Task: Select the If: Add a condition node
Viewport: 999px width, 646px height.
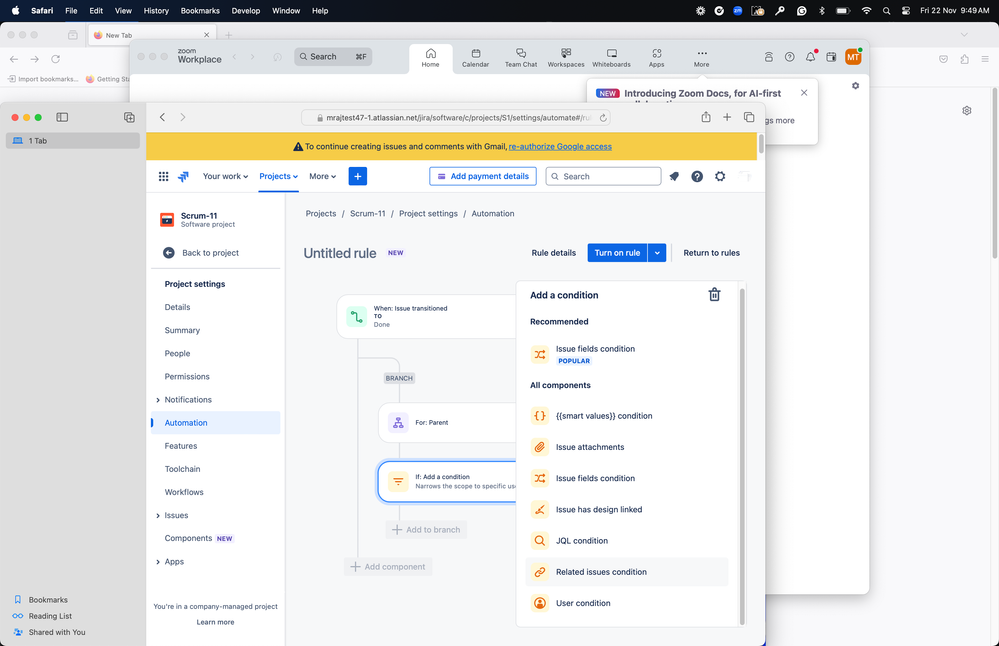Action: [447, 482]
